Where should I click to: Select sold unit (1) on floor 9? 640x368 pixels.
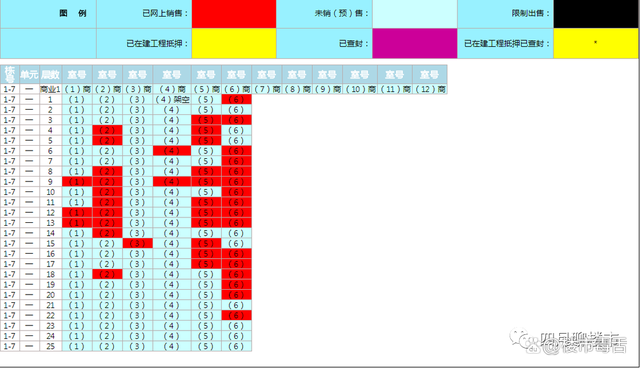point(77,182)
